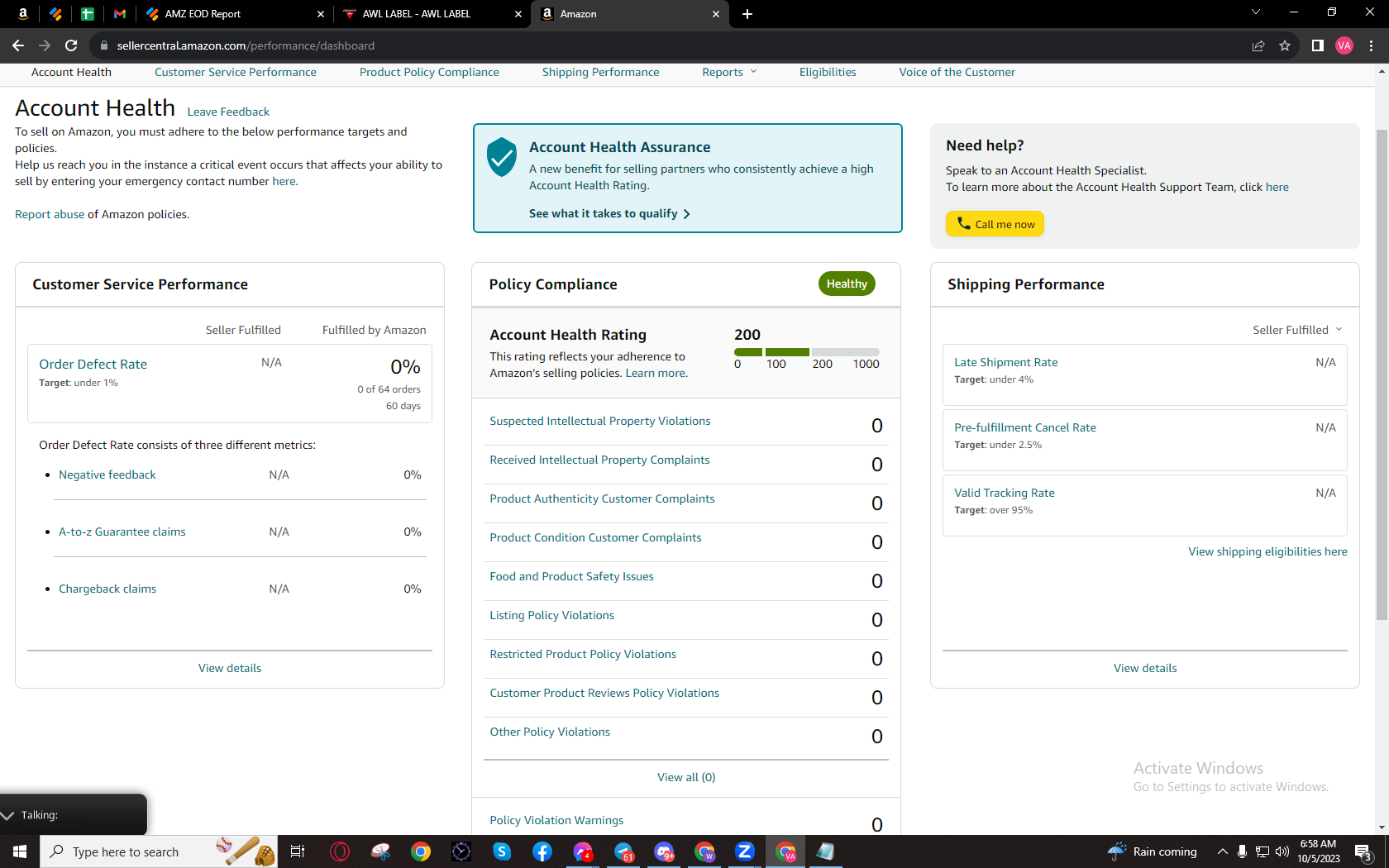
Task: Open the Windows Start menu
Action: (x=20, y=851)
